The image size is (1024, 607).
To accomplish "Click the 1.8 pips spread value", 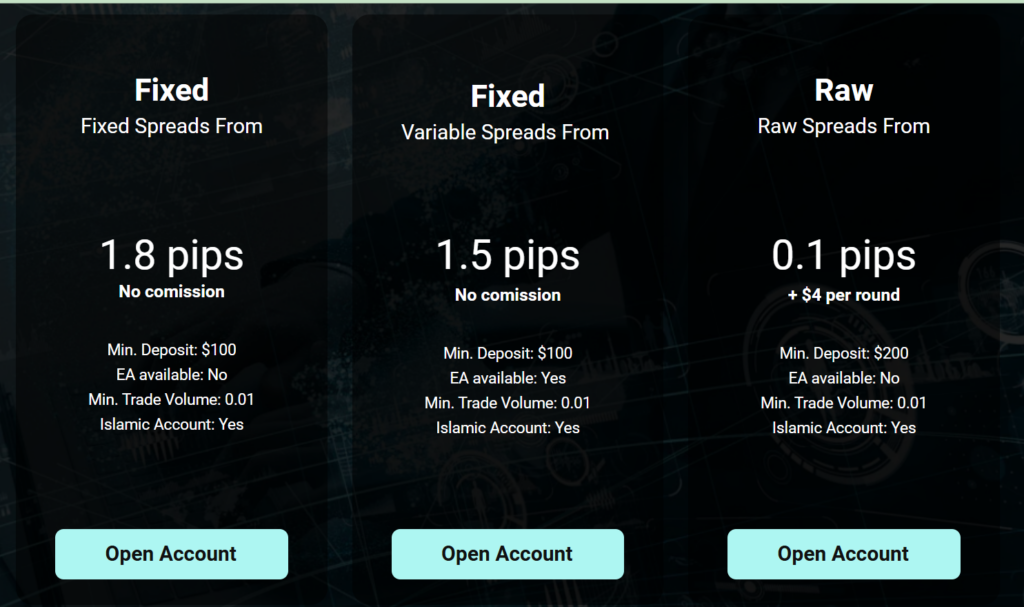I will (x=171, y=255).
